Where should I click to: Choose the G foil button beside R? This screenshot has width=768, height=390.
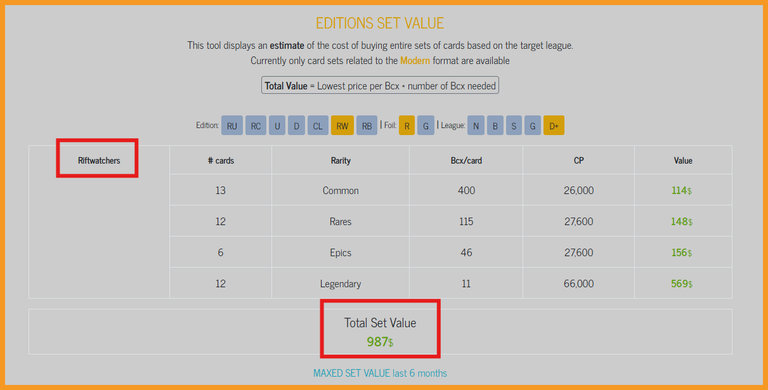[x=426, y=125]
